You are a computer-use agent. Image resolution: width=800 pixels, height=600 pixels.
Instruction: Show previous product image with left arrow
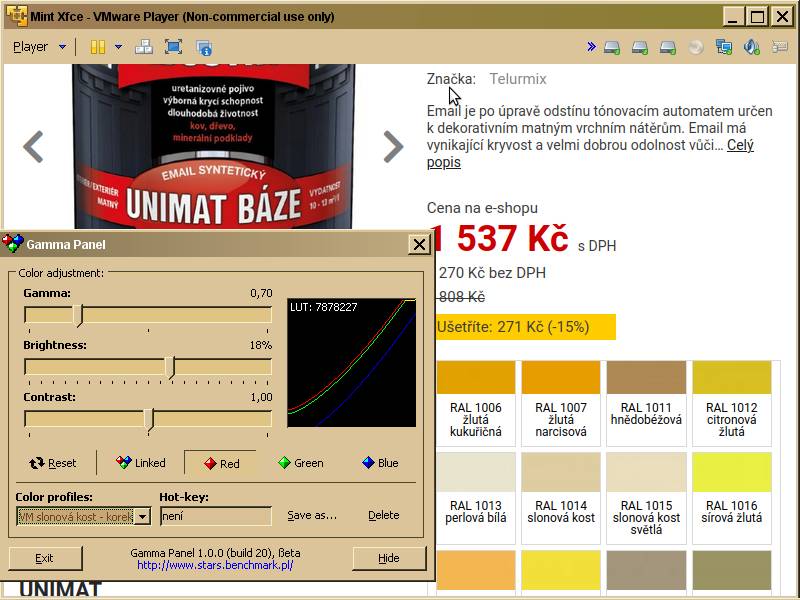point(33,146)
